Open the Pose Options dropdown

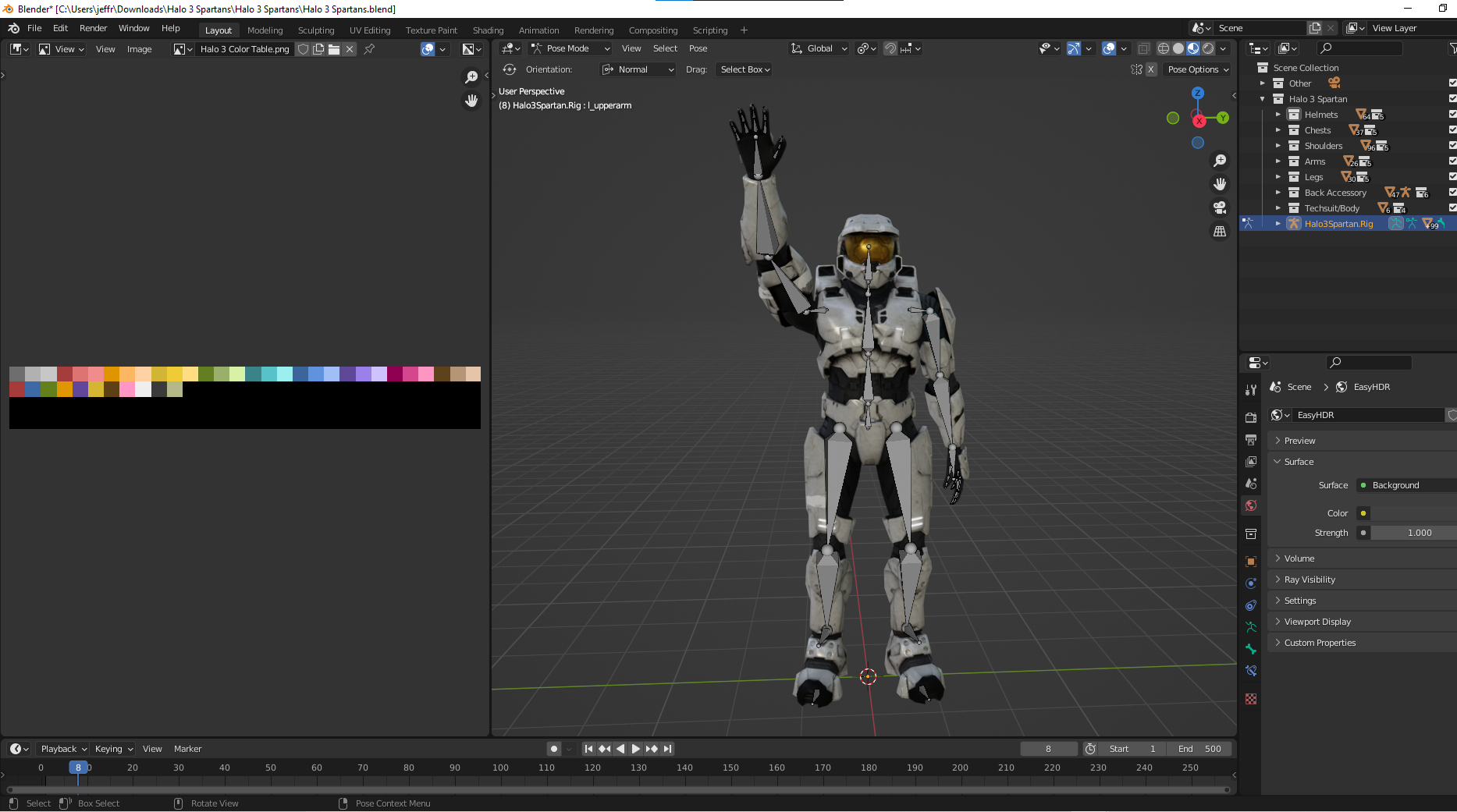click(x=1198, y=69)
